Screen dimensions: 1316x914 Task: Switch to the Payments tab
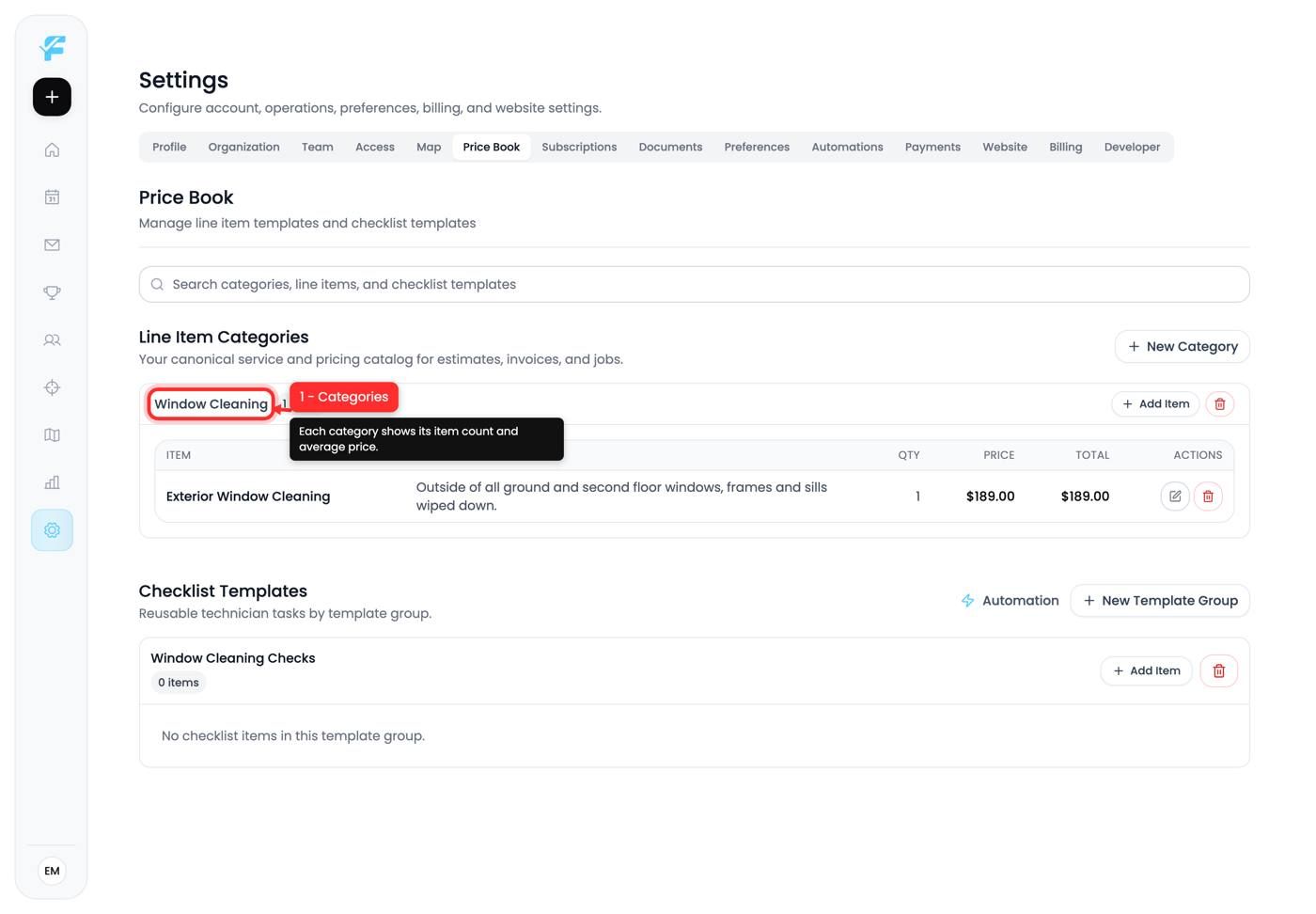point(932,147)
